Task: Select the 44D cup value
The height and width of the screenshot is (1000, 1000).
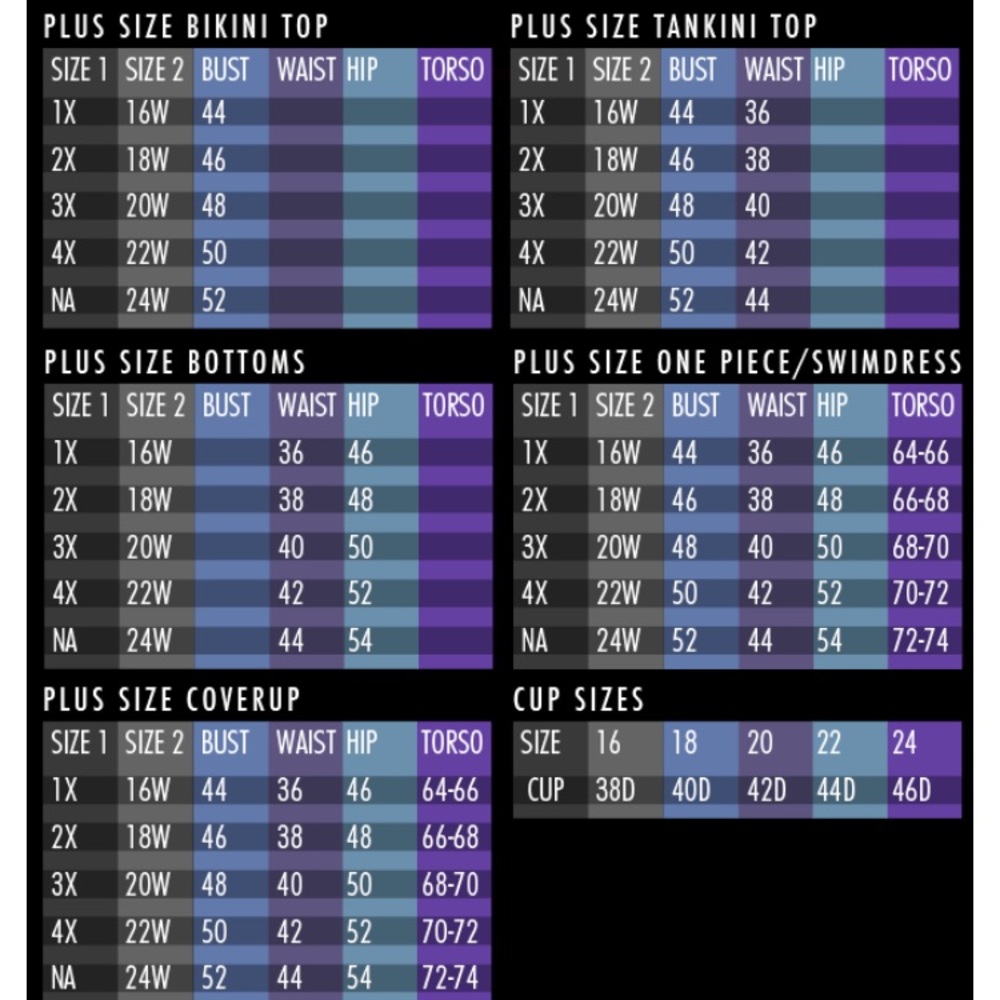Action: click(x=836, y=790)
